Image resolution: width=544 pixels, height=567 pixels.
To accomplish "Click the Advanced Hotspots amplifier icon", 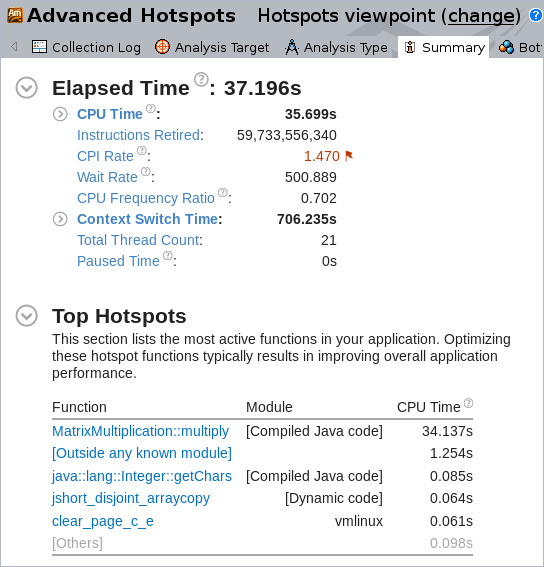I will point(15,15).
